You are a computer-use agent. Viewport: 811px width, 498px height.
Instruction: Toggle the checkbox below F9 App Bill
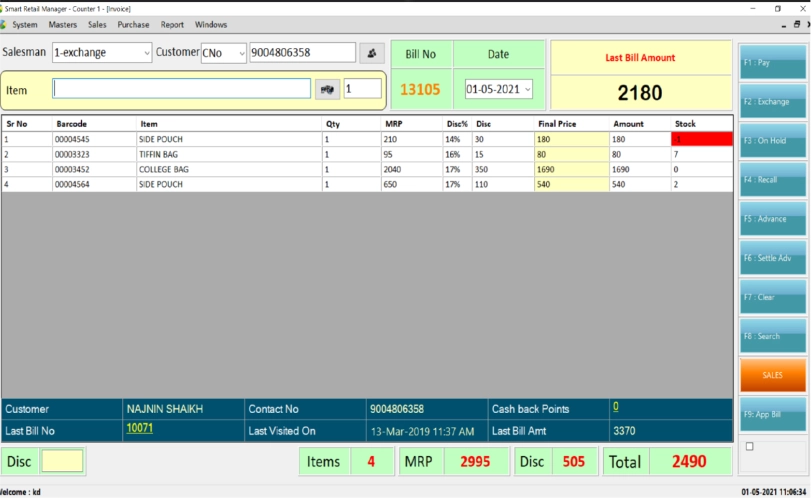pyautogui.click(x=750, y=446)
